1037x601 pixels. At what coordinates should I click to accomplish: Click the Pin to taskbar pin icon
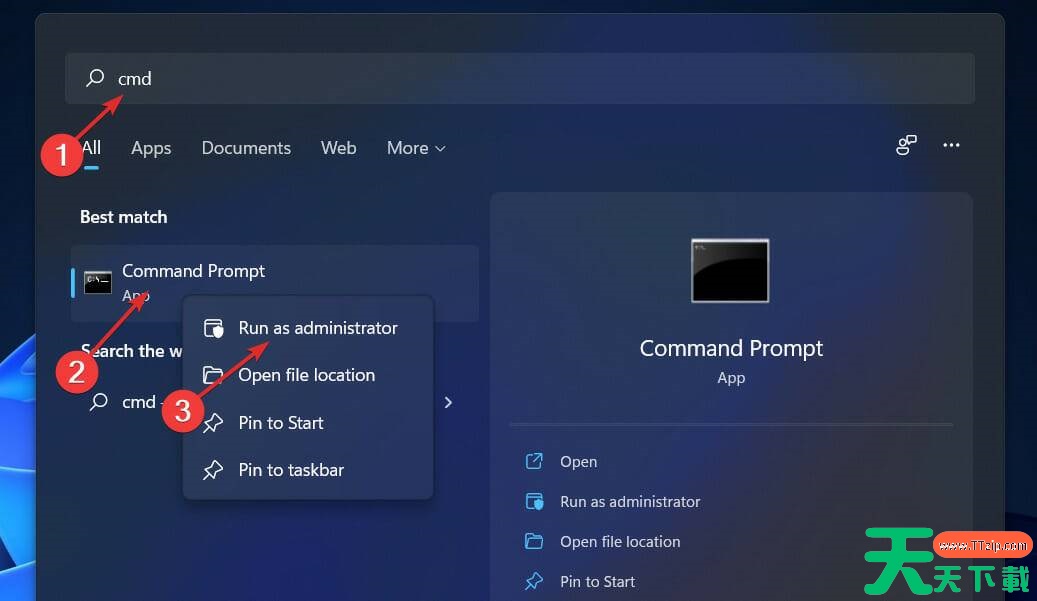click(212, 470)
